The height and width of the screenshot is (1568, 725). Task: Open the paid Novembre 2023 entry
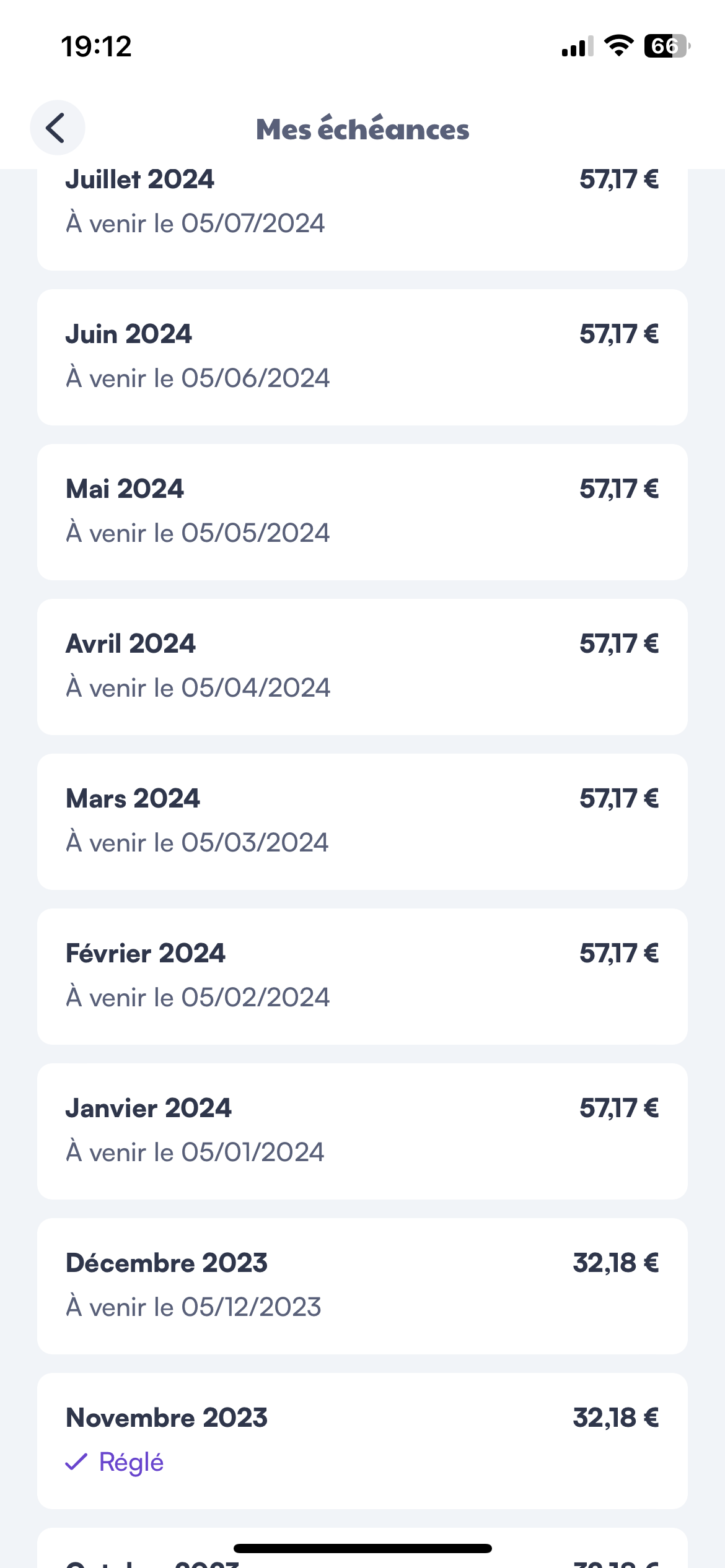pyautogui.click(x=362, y=1440)
